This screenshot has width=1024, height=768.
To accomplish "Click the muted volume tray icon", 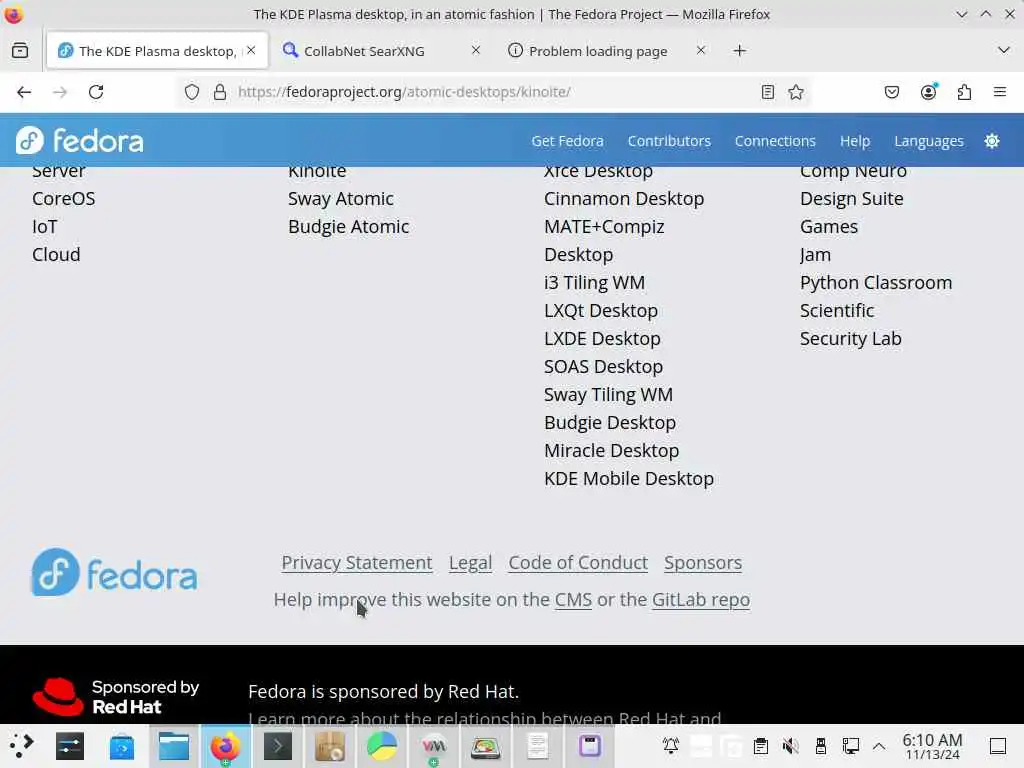I will pos(791,746).
